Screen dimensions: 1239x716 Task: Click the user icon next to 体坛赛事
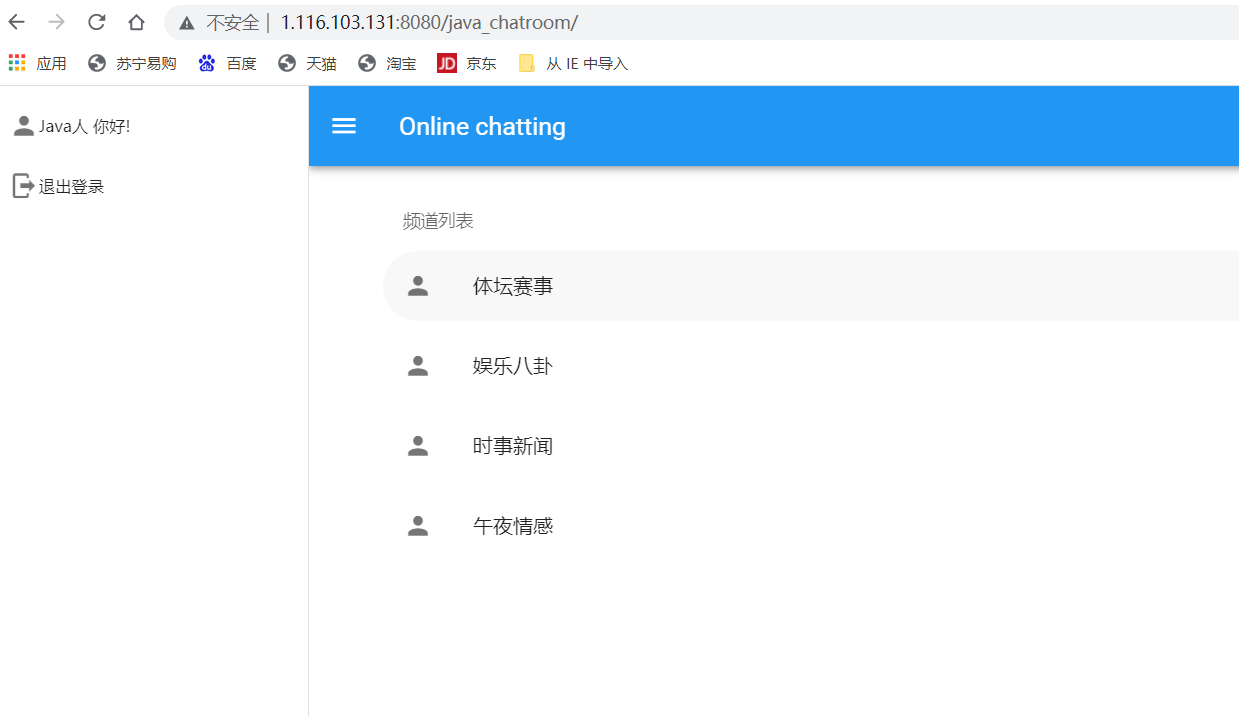point(417,285)
